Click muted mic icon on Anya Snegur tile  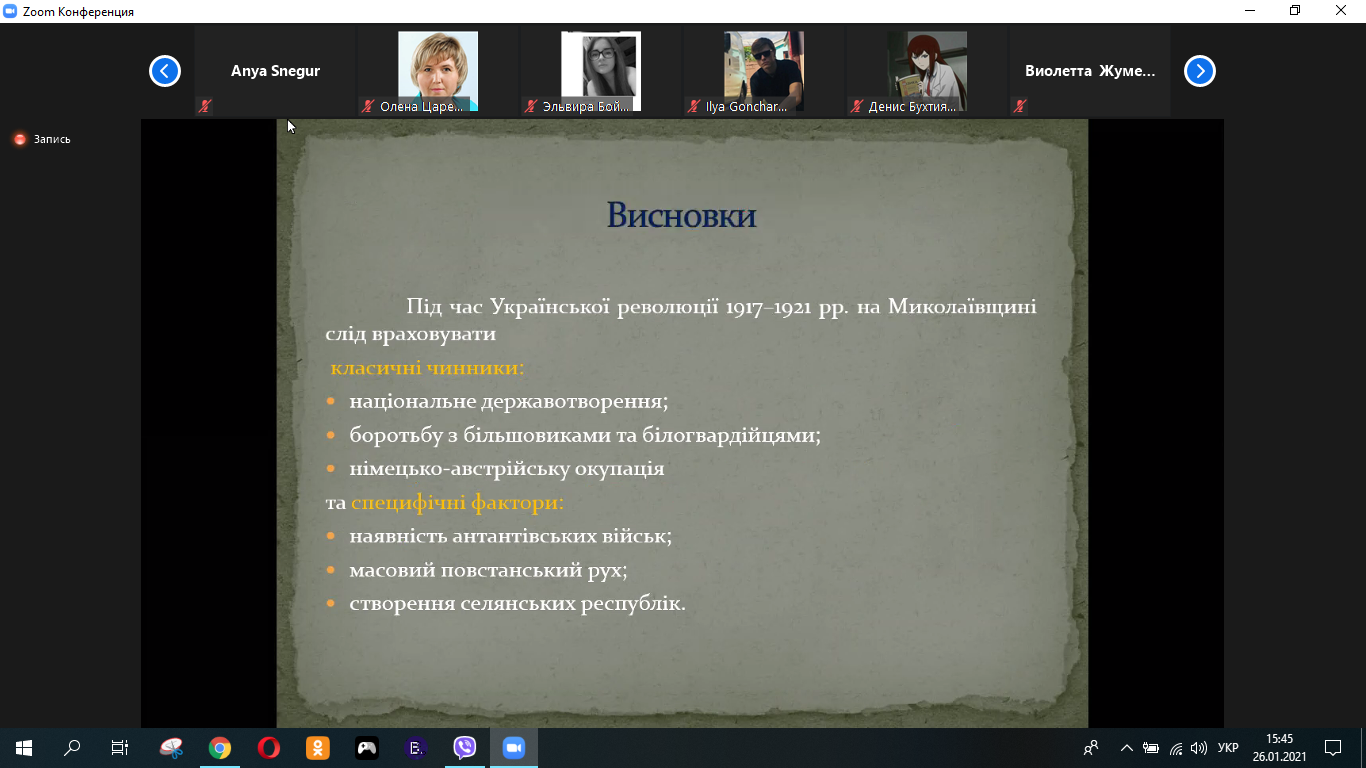point(205,105)
